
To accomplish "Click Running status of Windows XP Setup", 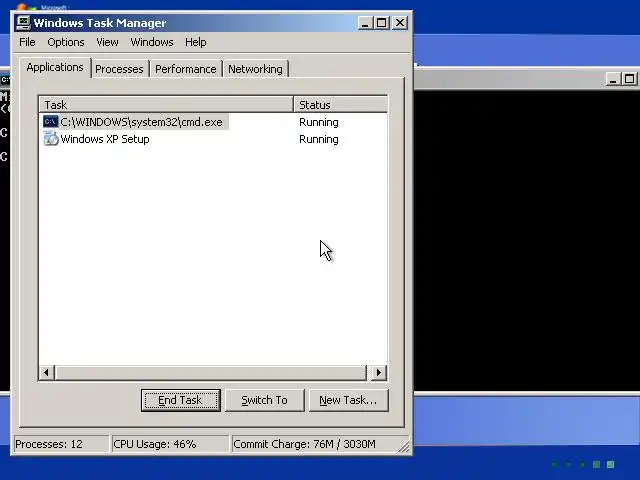I will 319,139.
